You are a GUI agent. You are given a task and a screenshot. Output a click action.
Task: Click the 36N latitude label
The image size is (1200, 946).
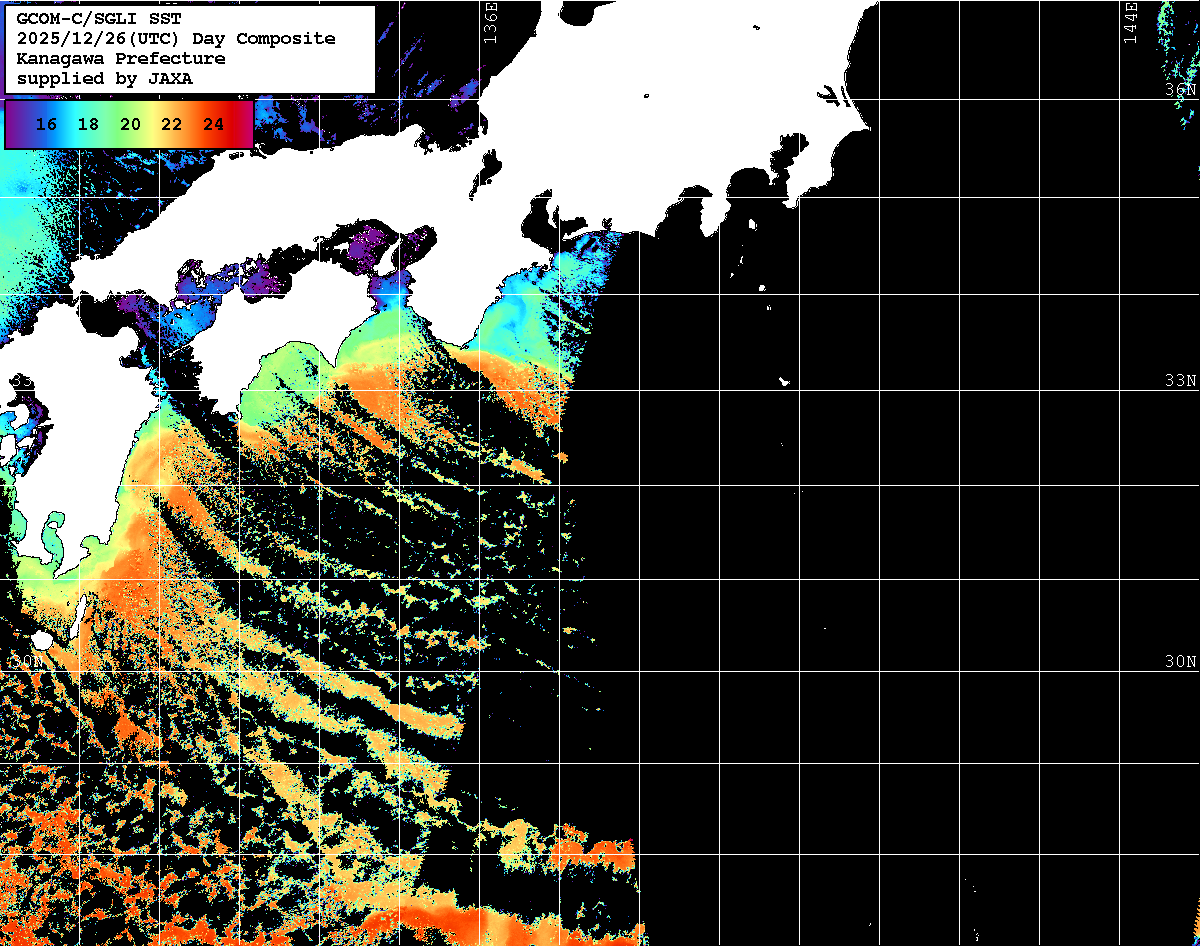click(1180, 90)
